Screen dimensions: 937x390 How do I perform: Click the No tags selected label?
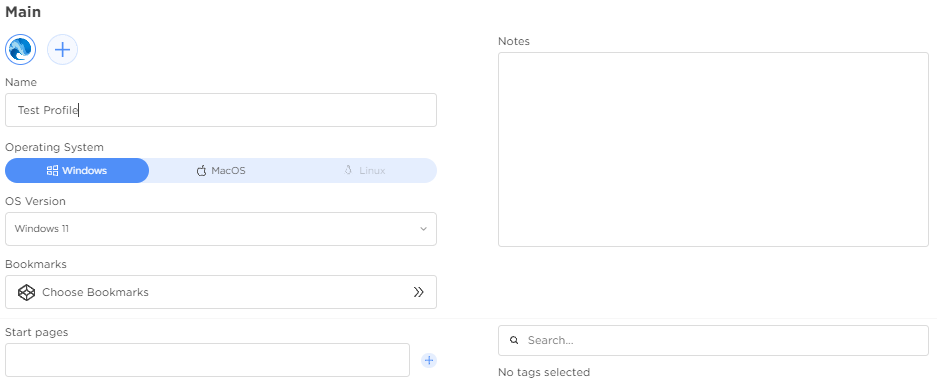[544, 372]
